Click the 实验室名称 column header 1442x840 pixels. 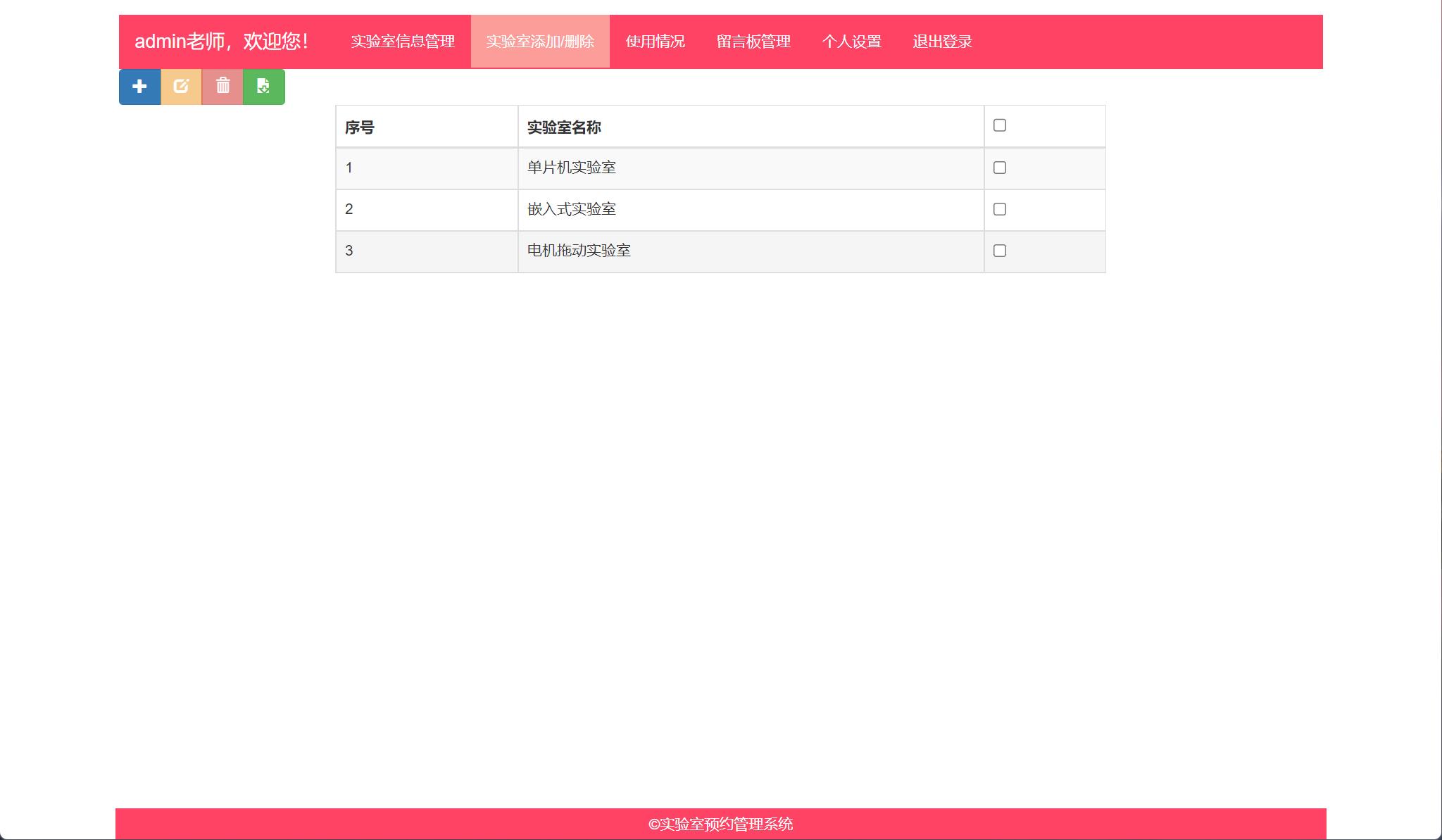pos(563,128)
